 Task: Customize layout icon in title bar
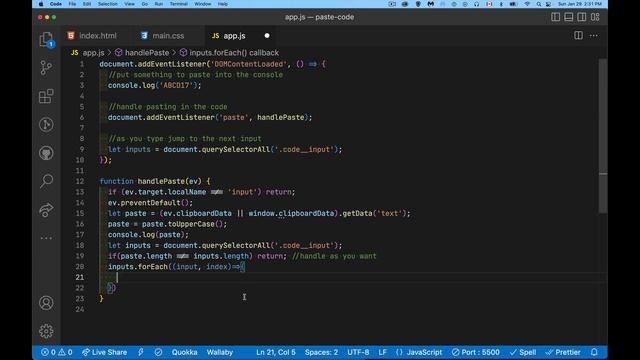(x=595, y=17)
